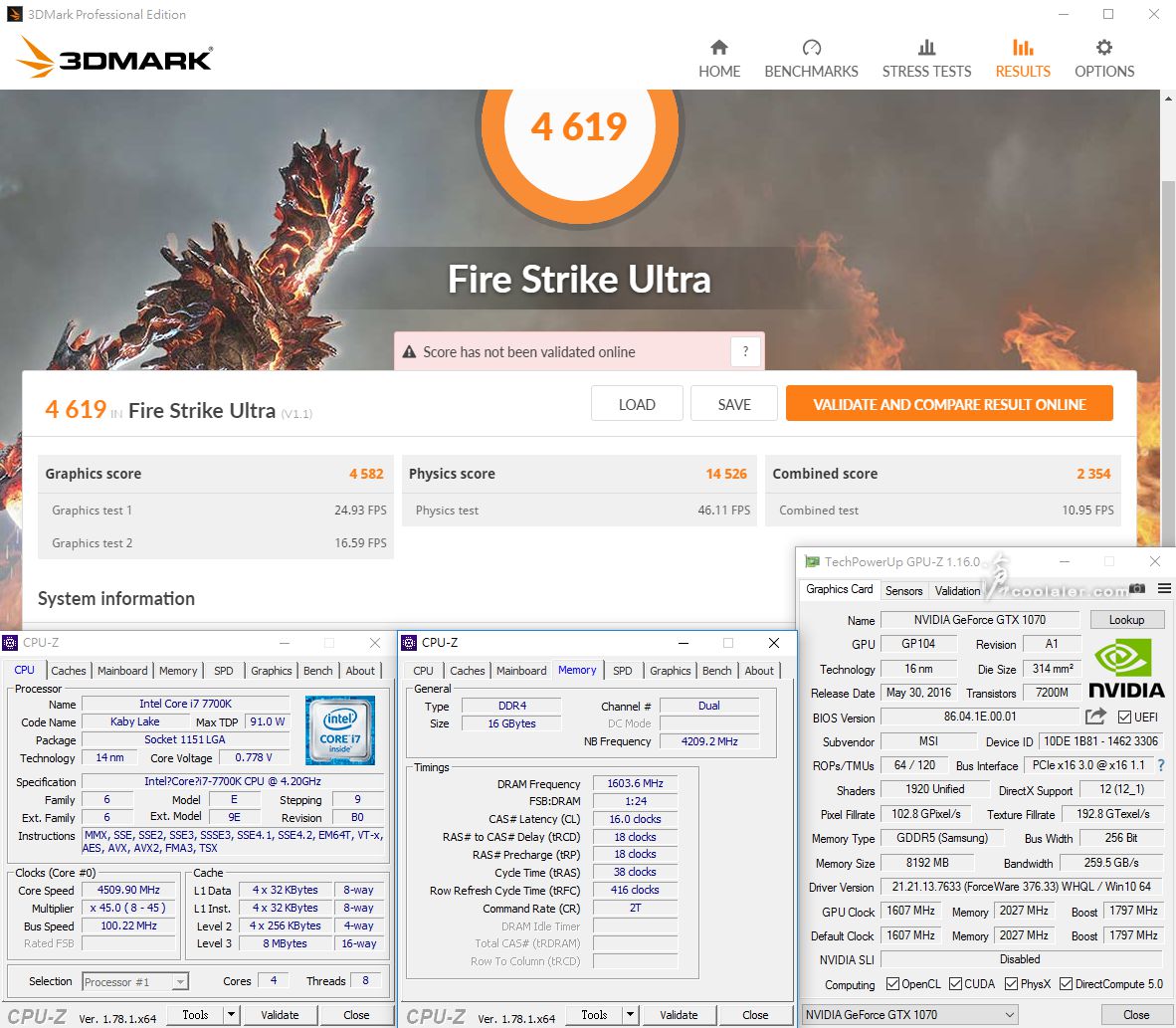
Task: Open the NVIDIA GeForce GTX 1070 dropdown
Action: (x=909, y=1014)
